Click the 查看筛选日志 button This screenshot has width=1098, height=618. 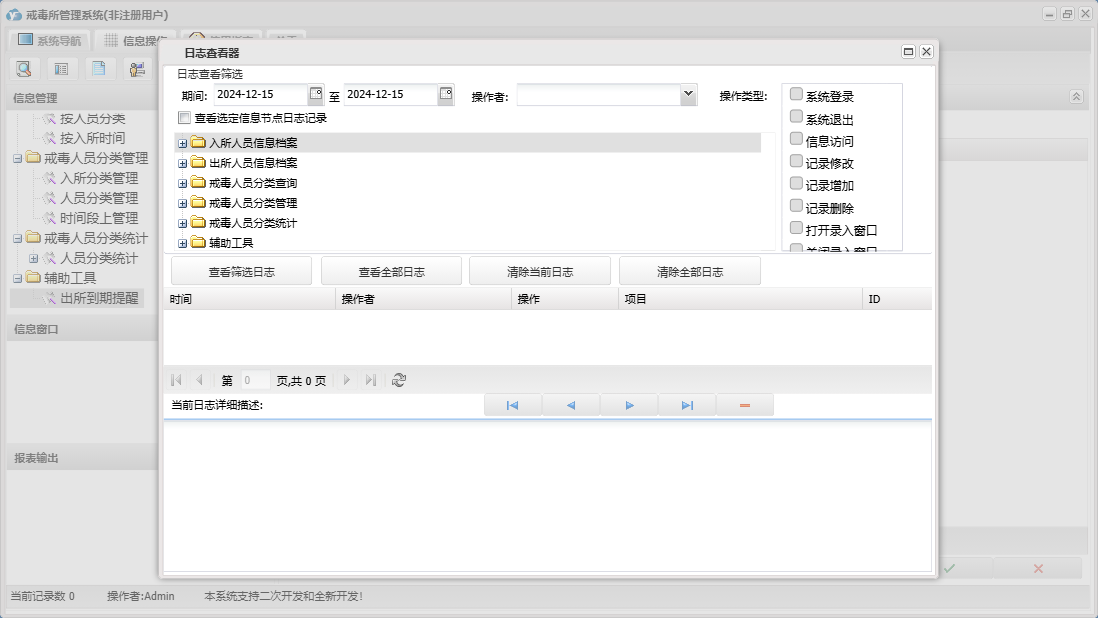[x=241, y=271]
